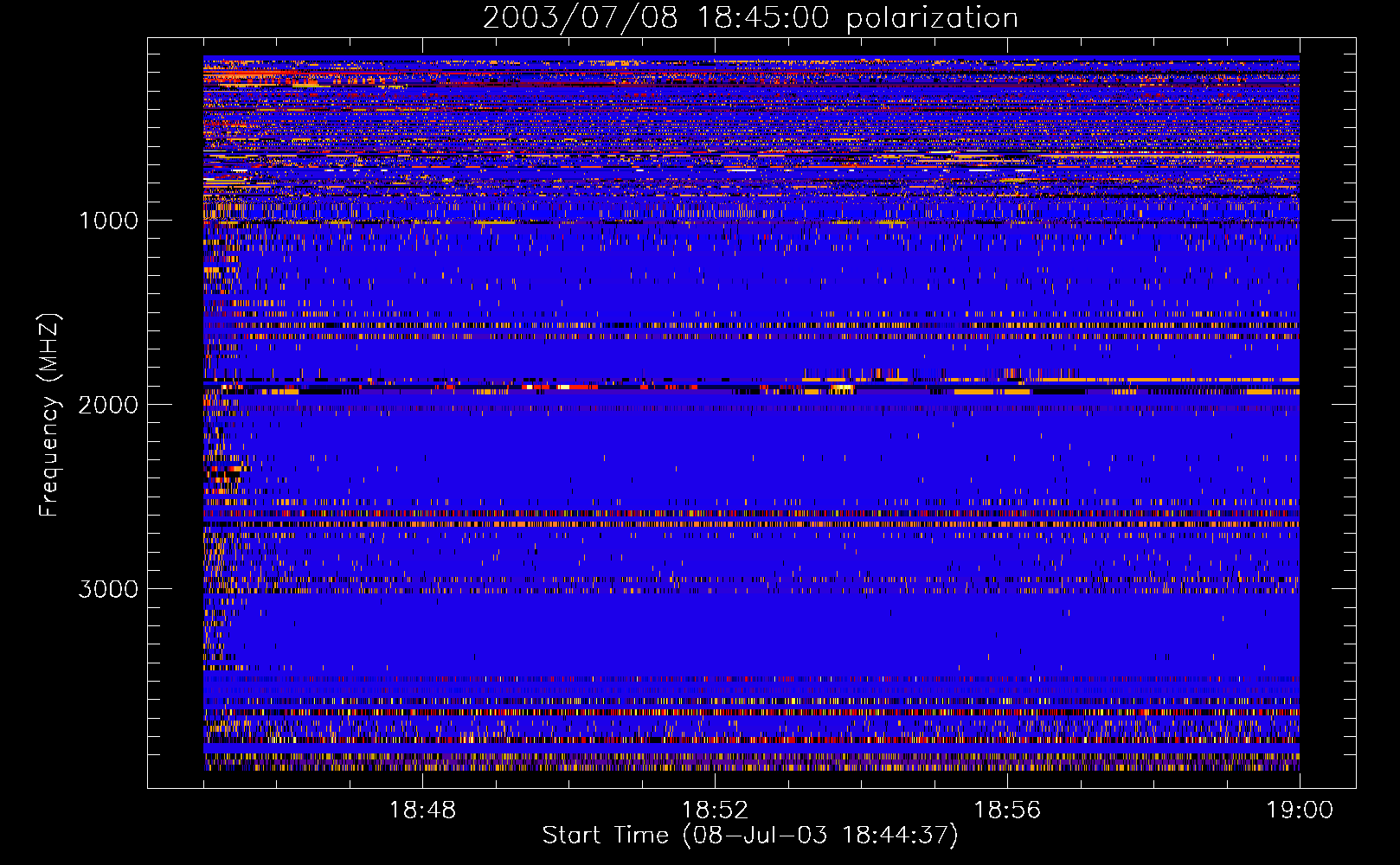
Task: Click the plot title '2003/07/08 18:45:00 polarization'
Action: (x=750, y=18)
